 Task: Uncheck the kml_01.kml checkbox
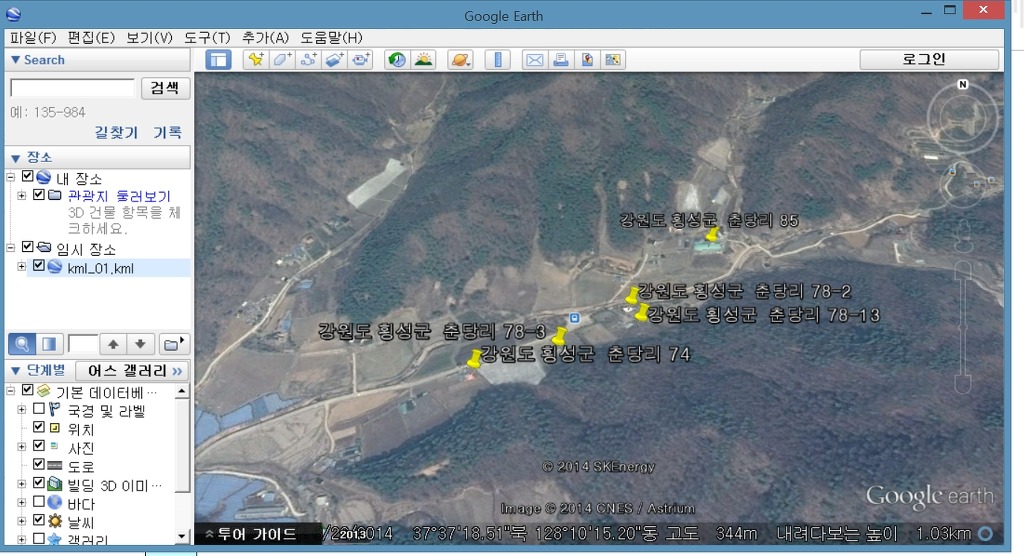[x=39, y=266]
